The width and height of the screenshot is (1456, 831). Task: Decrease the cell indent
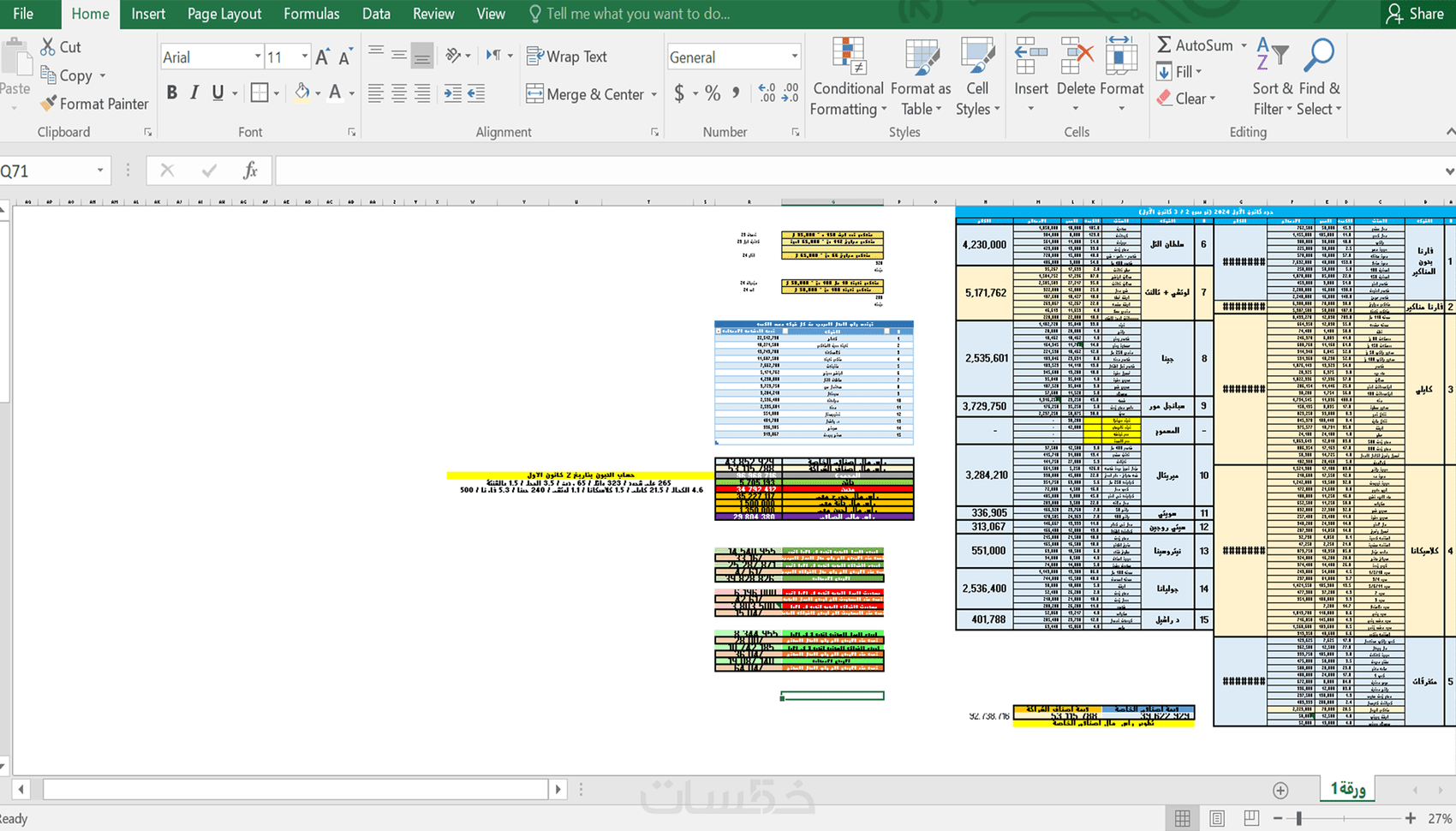click(453, 93)
